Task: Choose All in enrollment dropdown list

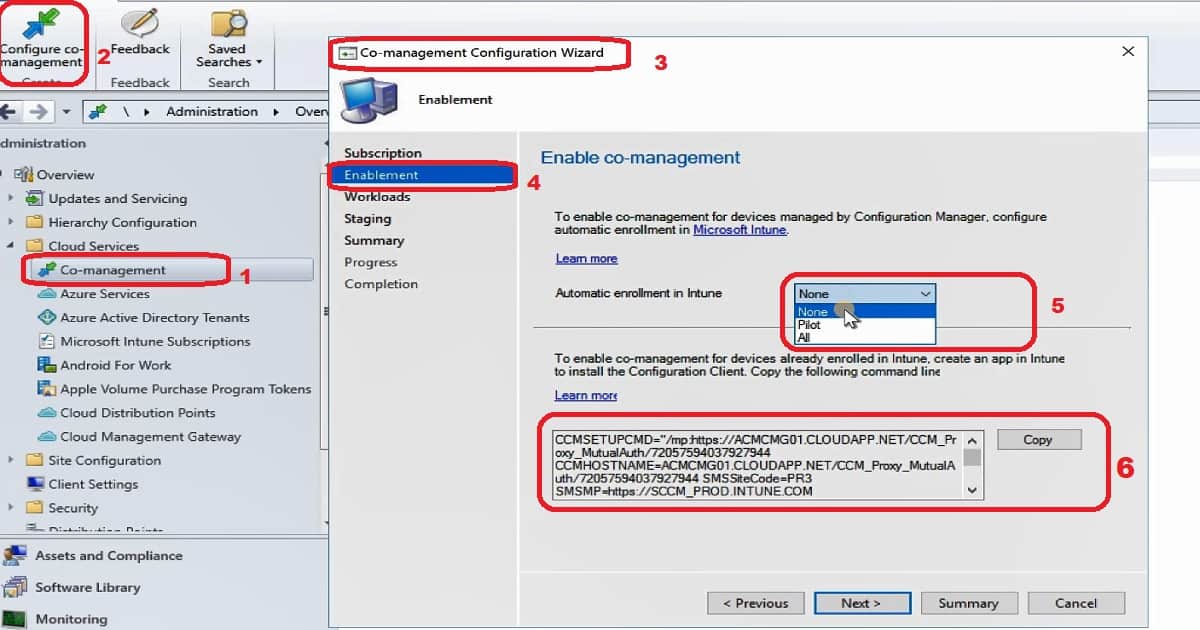Action: 865,338
